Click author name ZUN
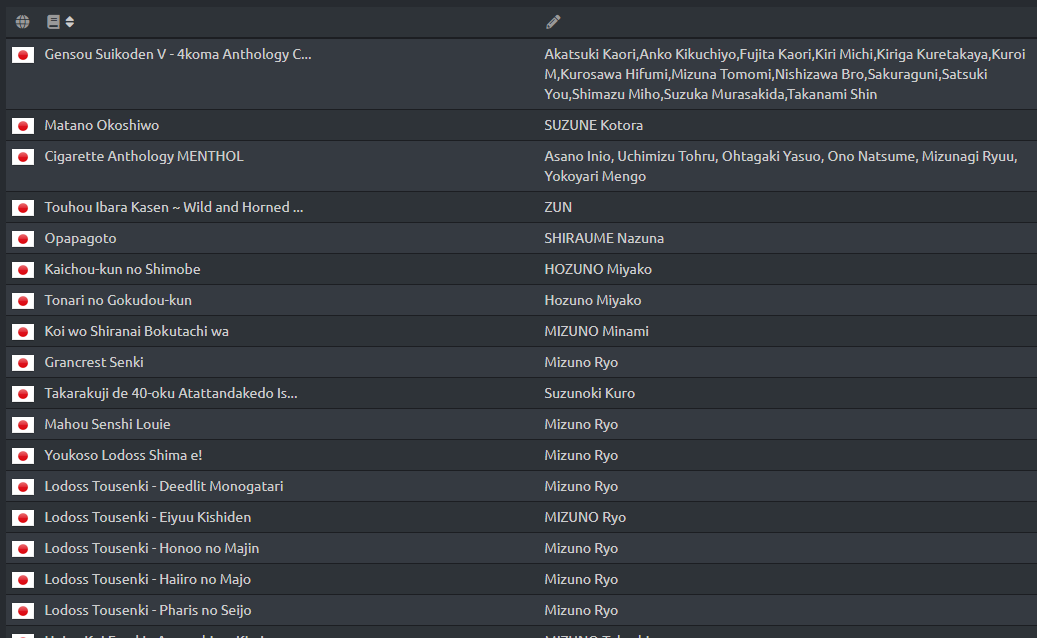This screenshot has height=638, width=1037. pyautogui.click(x=558, y=207)
